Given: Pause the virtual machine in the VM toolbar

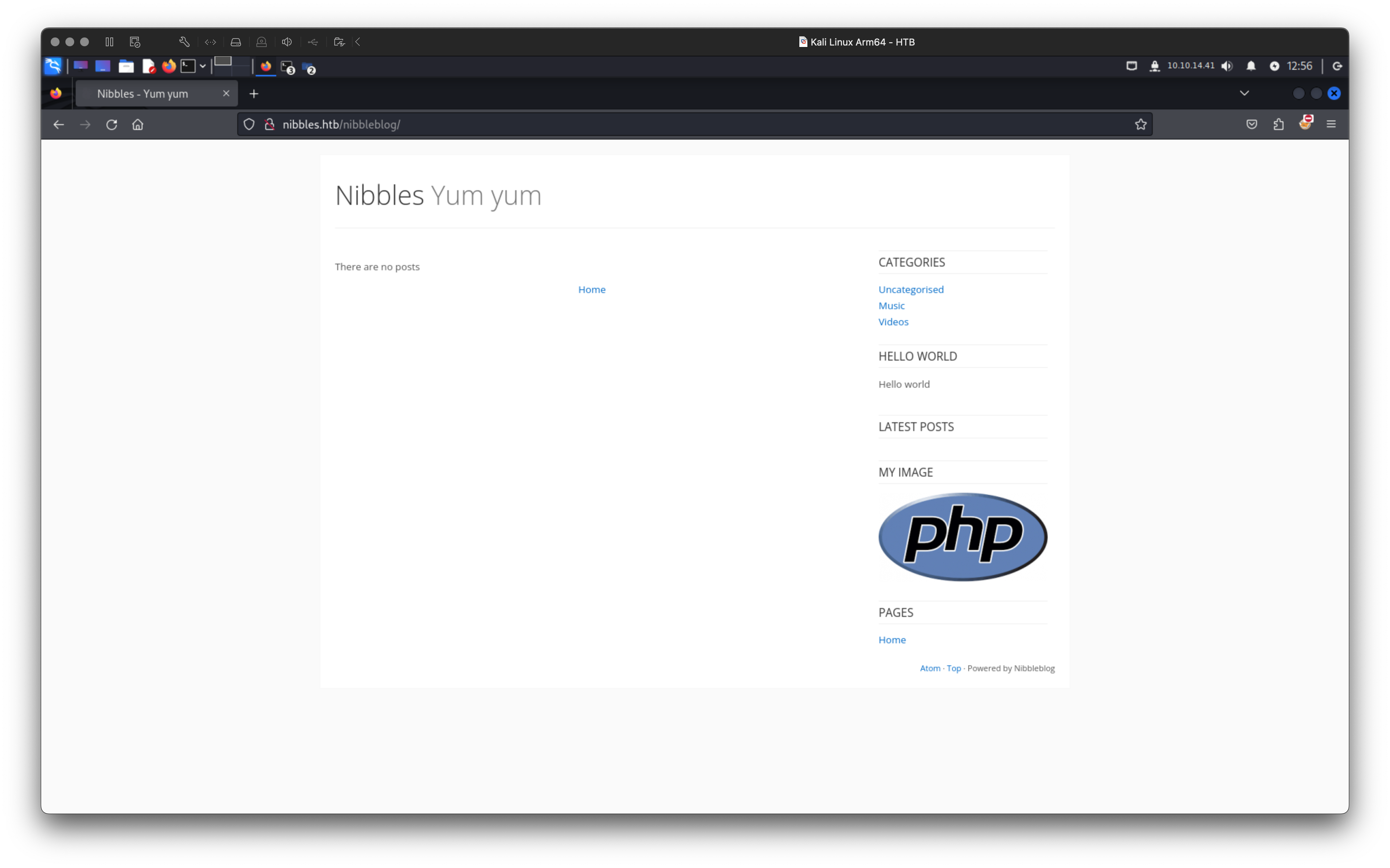Looking at the screenshot, I should coord(109,42).
